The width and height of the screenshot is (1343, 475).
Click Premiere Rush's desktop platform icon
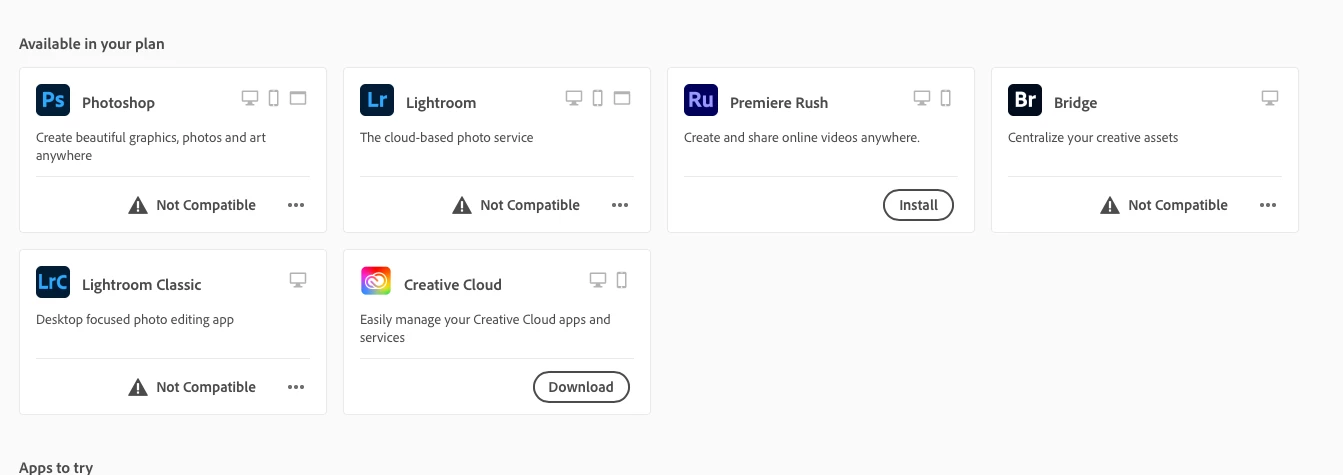coord(922,98)
